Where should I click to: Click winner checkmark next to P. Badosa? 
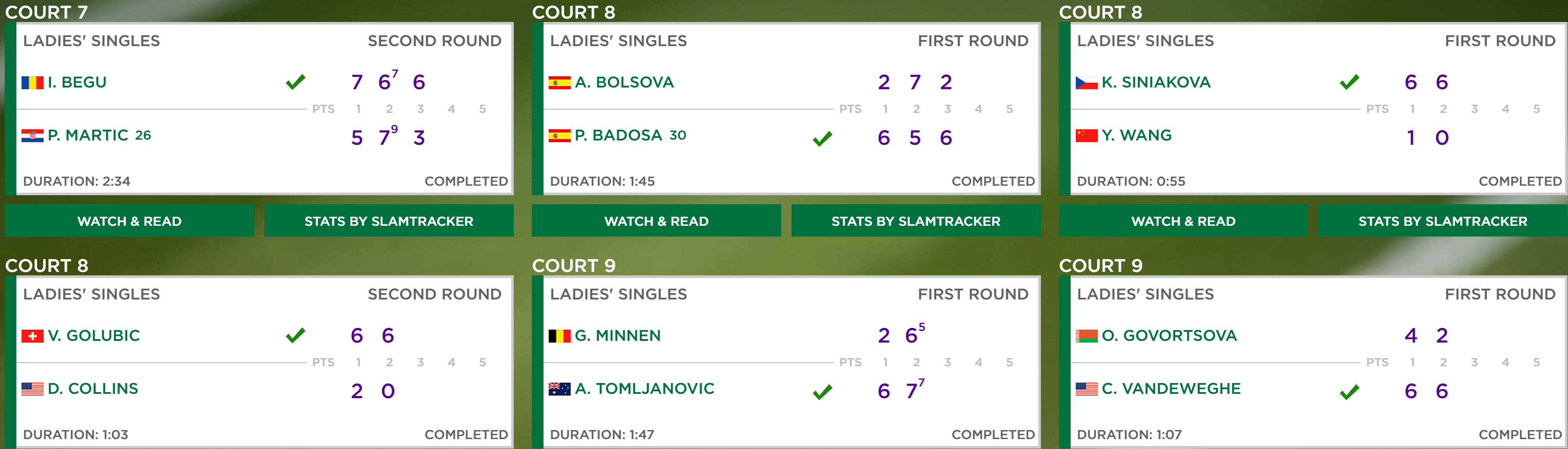tap(822, 139)
